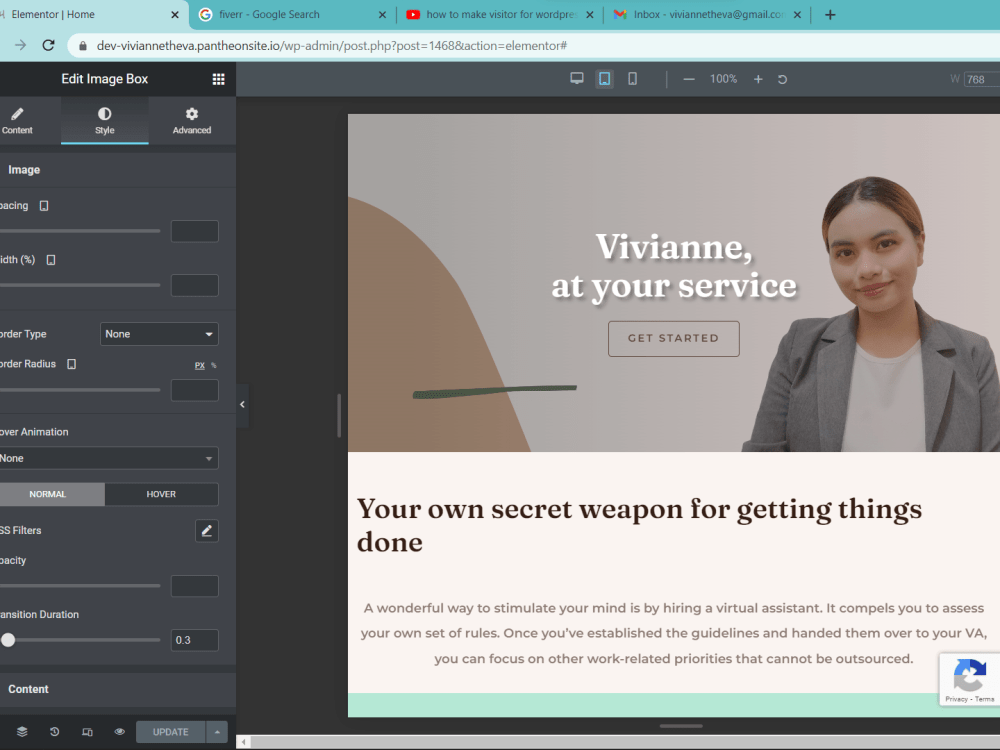Click the UPDATE button
The height and width of the screenshot is (750, 1000).
click(x=170, y=732)
